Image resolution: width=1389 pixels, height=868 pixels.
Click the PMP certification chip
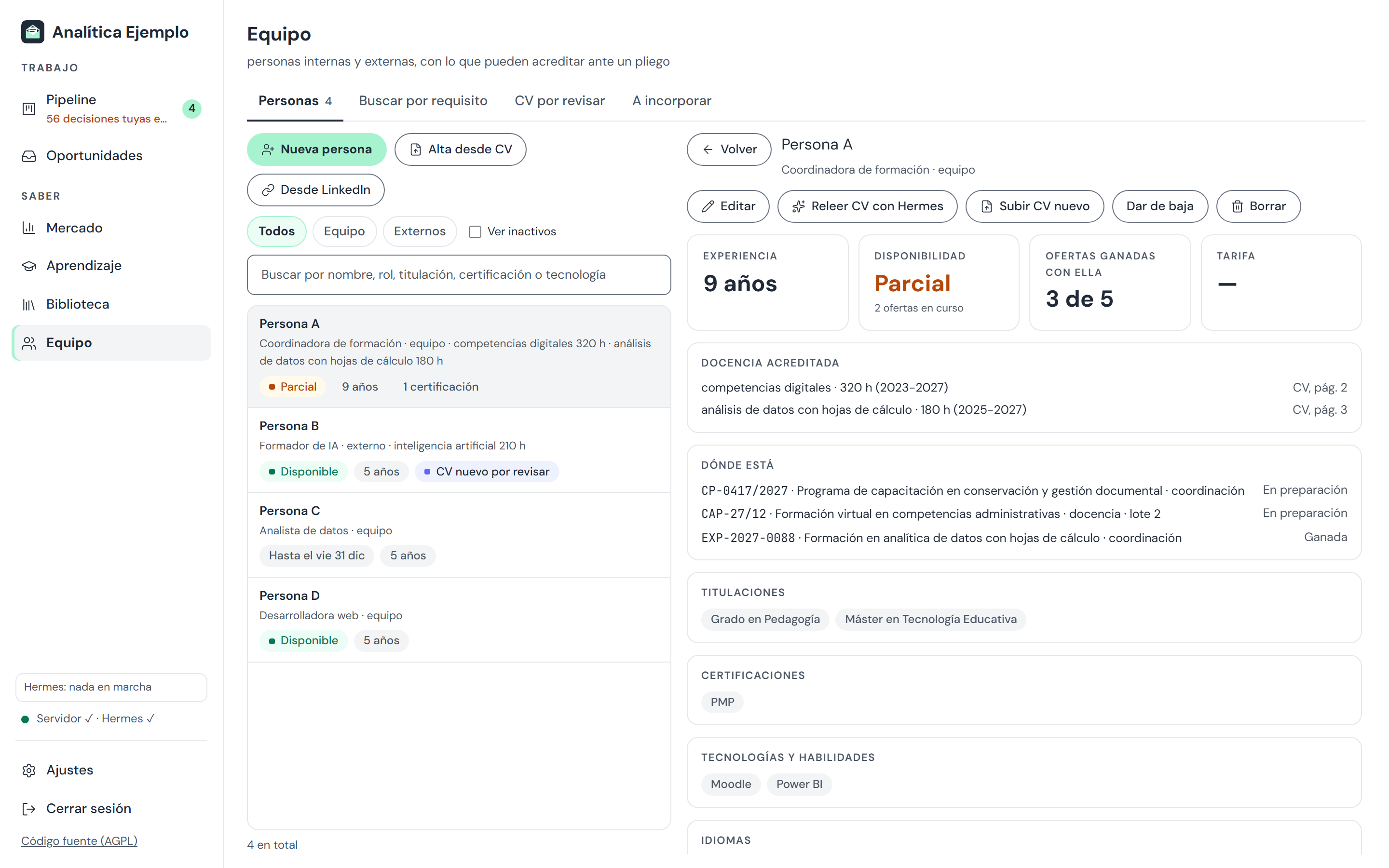point(722,702)
